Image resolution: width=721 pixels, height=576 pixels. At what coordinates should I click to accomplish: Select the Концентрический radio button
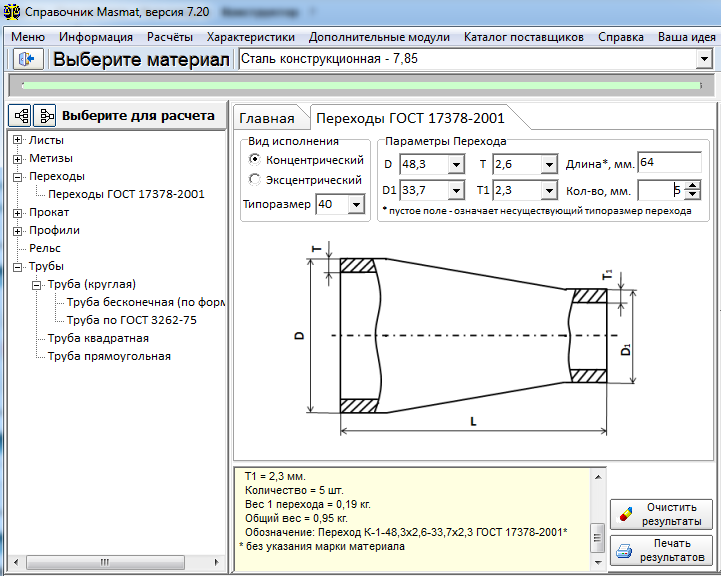tap(255, 160)
